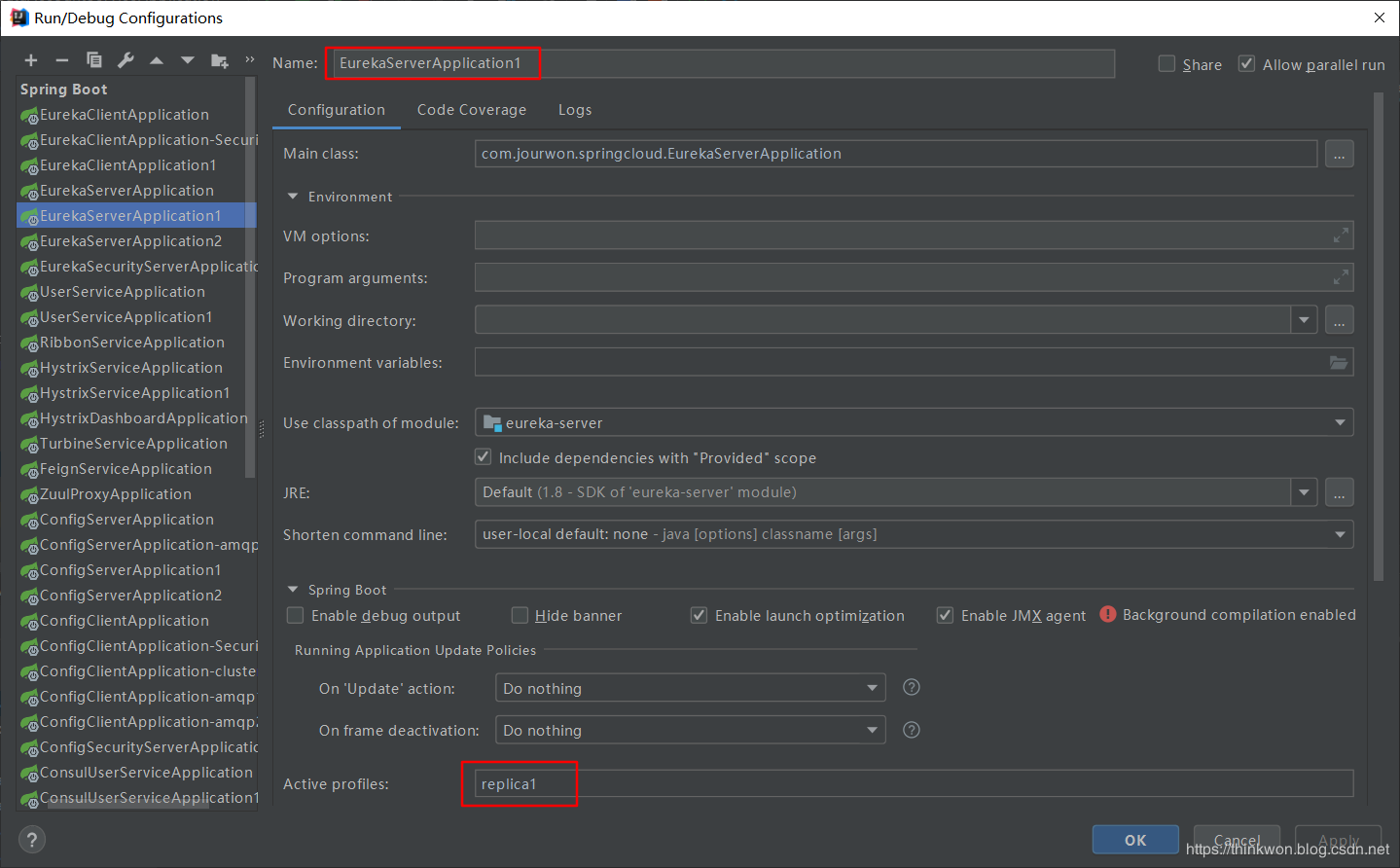Open Environment variables editor folder icon

1339,363
